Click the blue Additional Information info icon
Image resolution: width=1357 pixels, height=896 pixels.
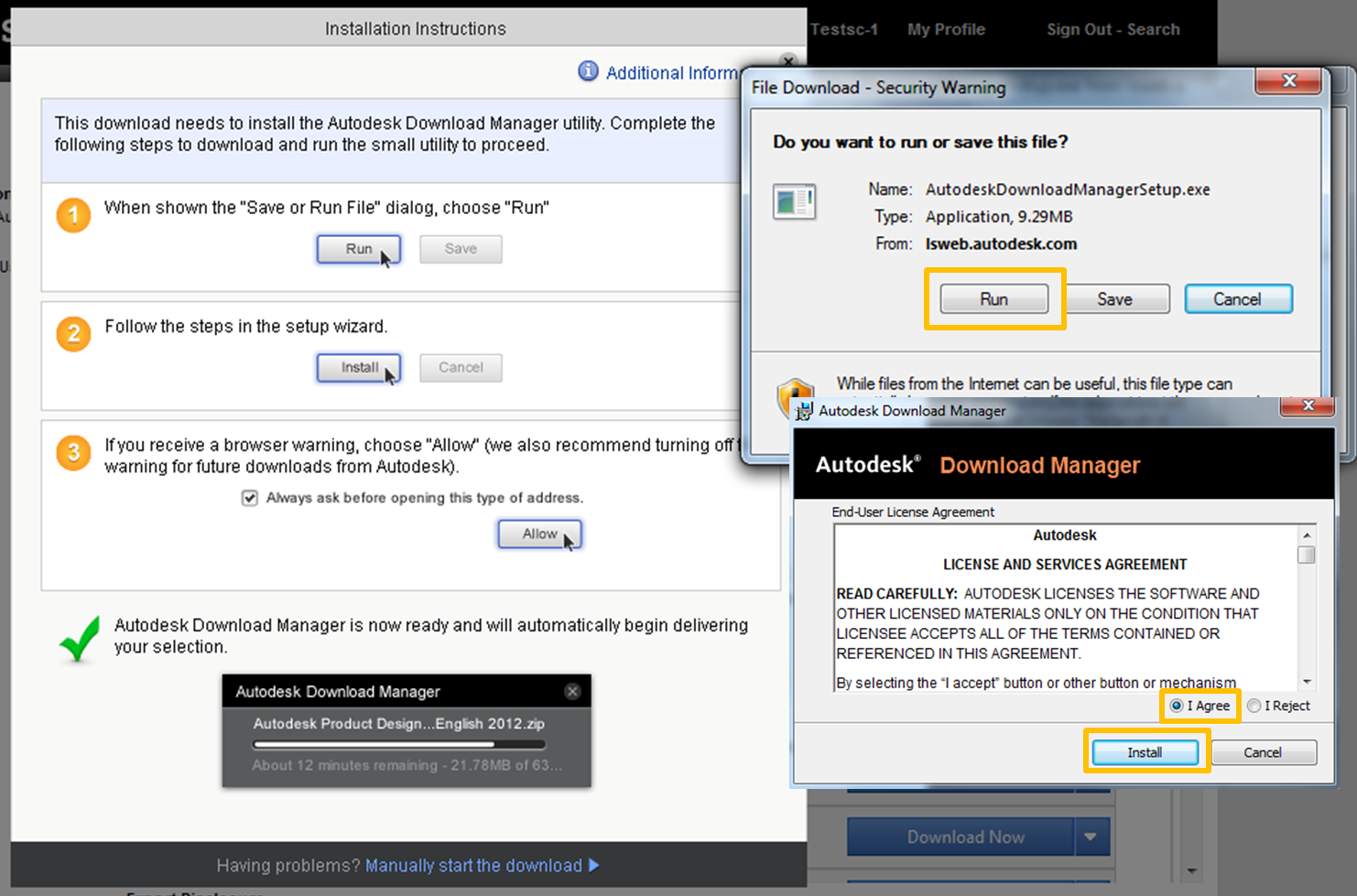point(588,71)
